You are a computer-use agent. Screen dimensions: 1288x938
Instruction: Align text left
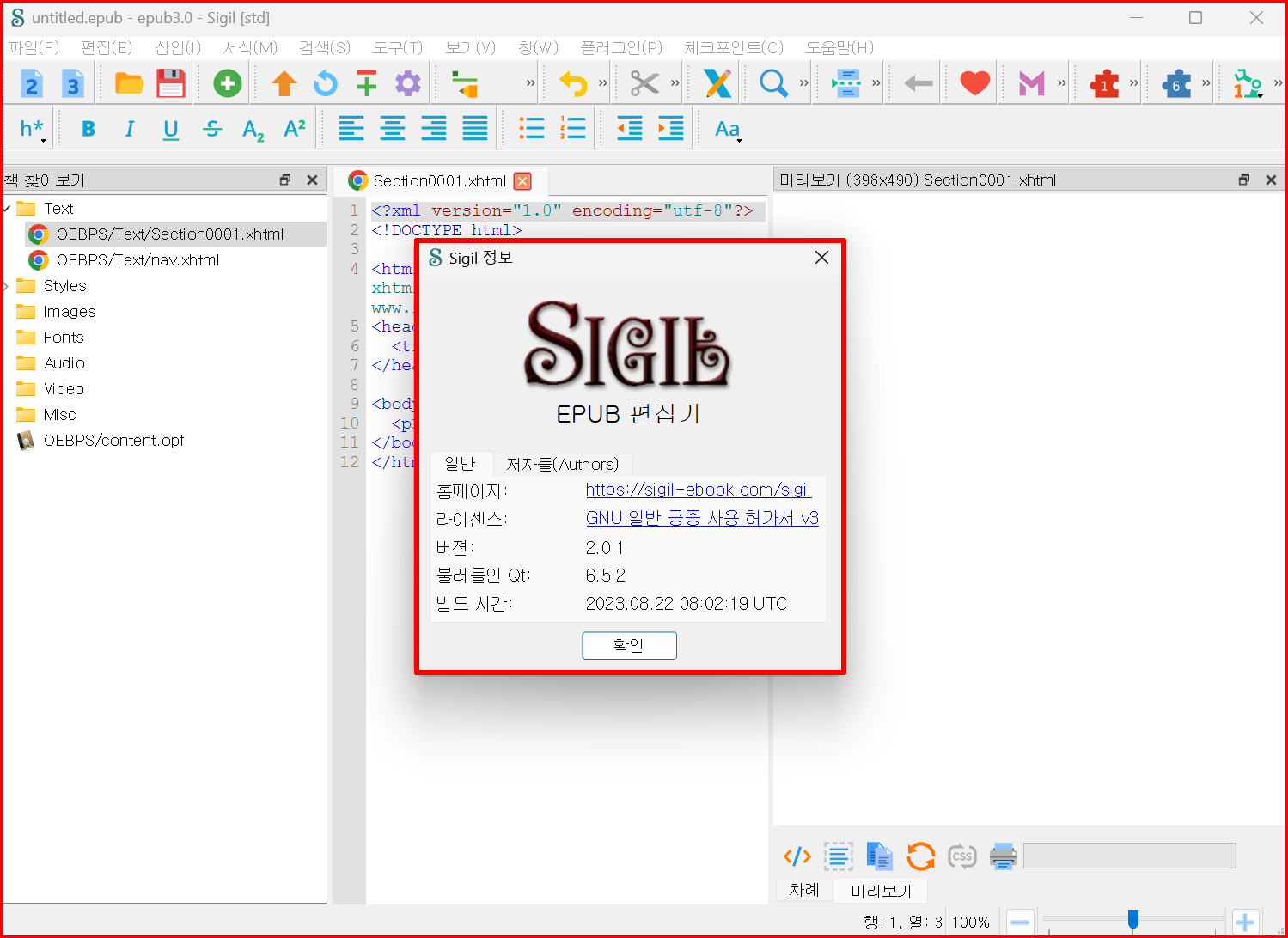coord(351,129)
